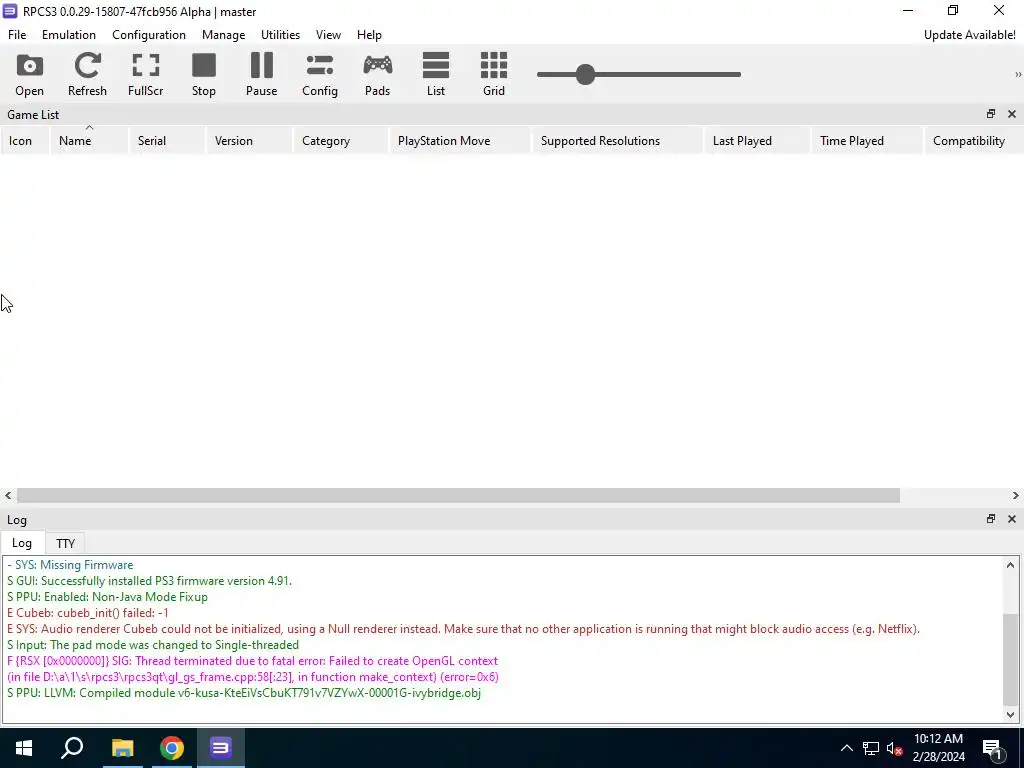Launch Chrome from the taskbar
The image size is (1024, 768).
point(172,748)
